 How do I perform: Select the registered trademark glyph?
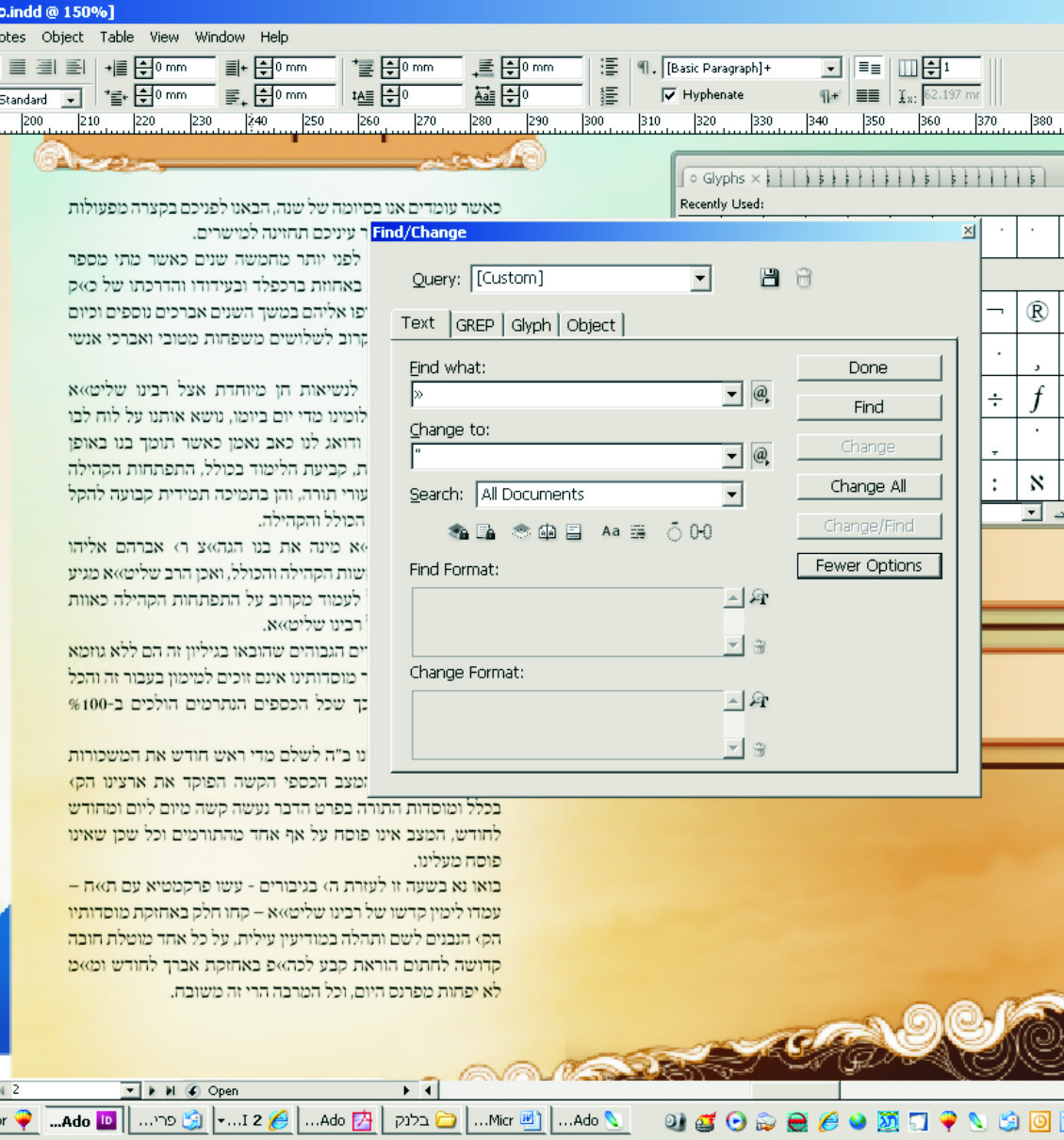[x=1037, y=312]
